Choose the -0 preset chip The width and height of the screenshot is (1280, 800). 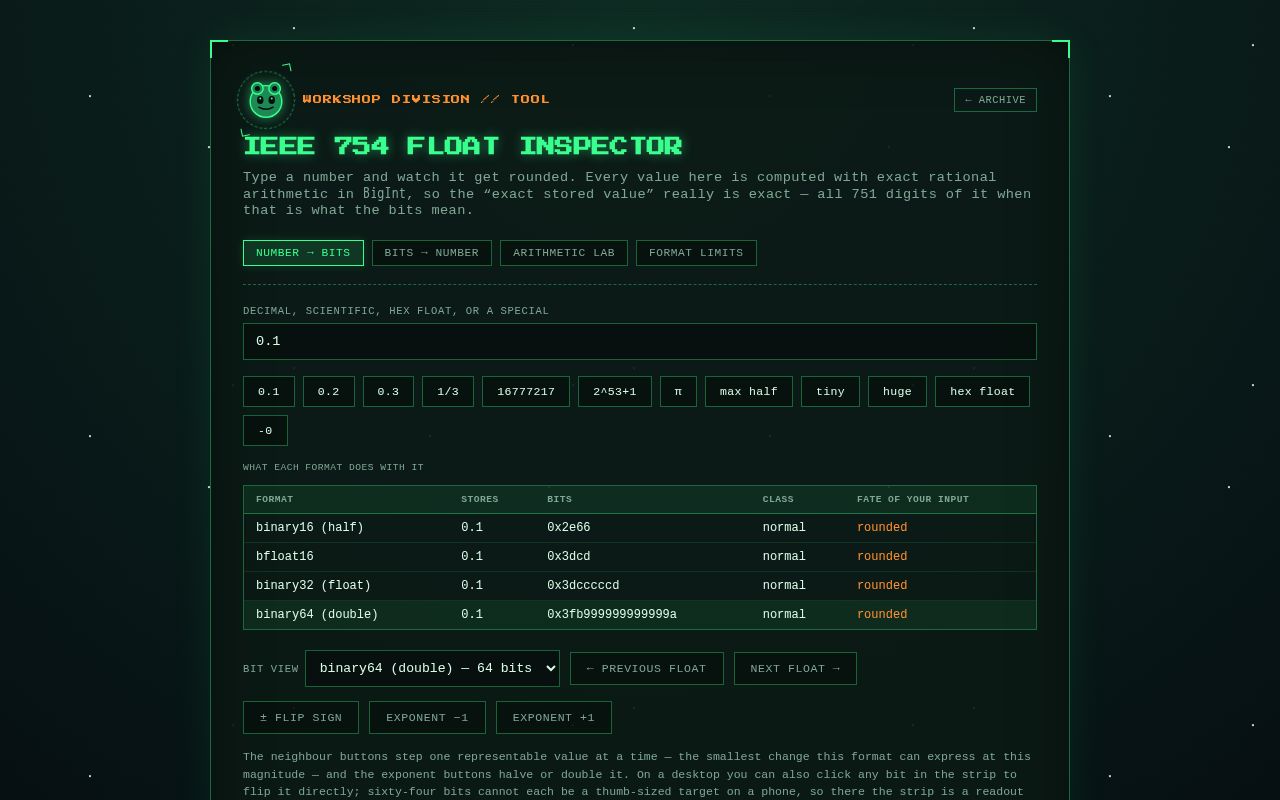tap(265, 430)
